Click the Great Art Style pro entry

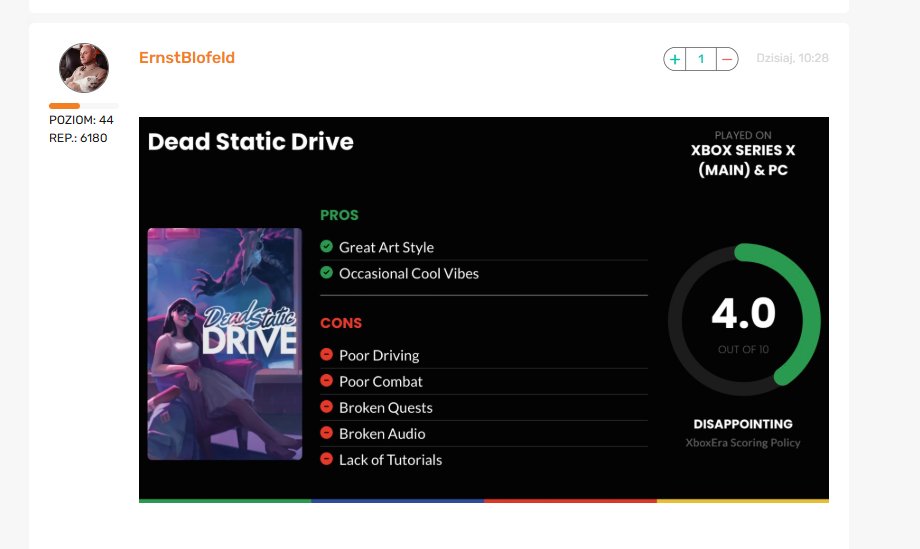[386, 248]
